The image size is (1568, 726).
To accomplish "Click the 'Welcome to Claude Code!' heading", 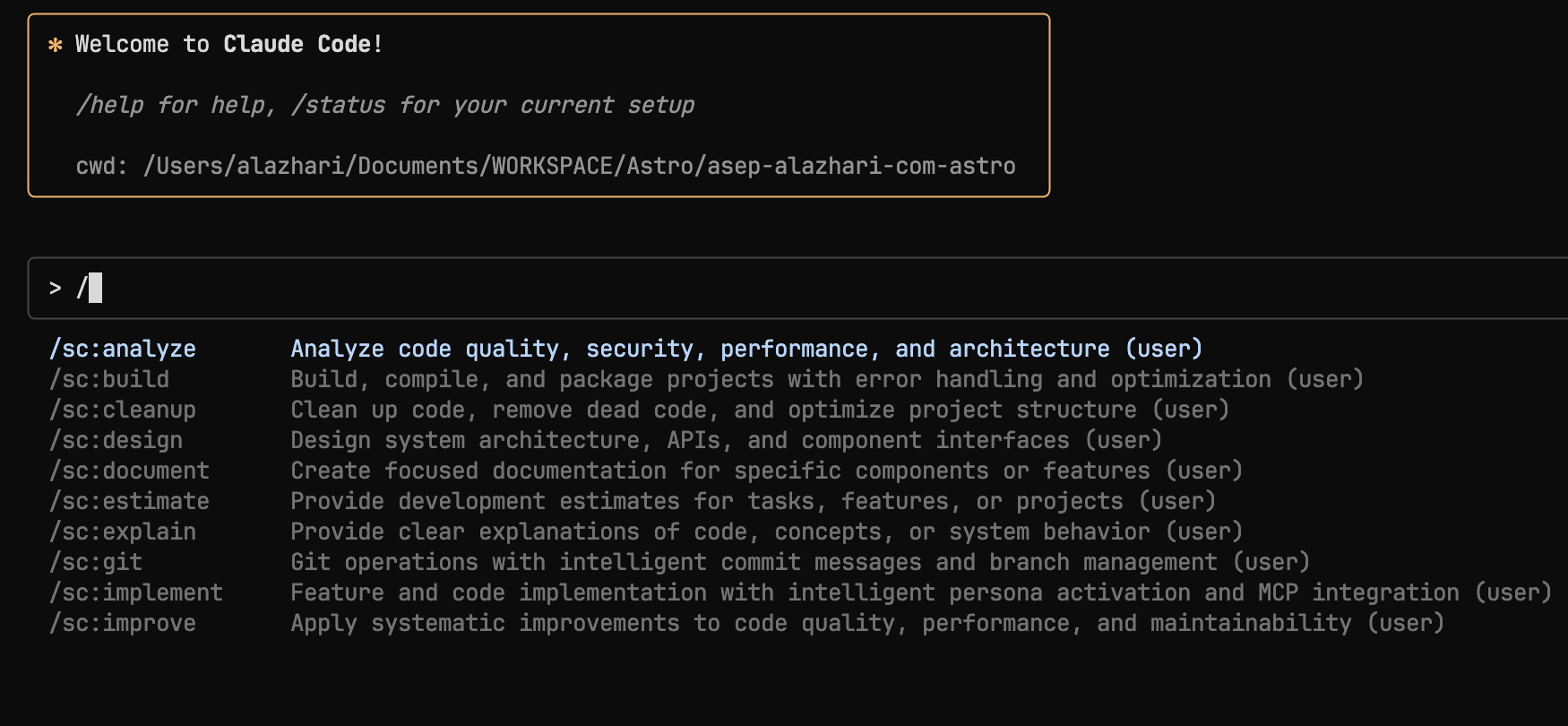I will tap(229, 44).
